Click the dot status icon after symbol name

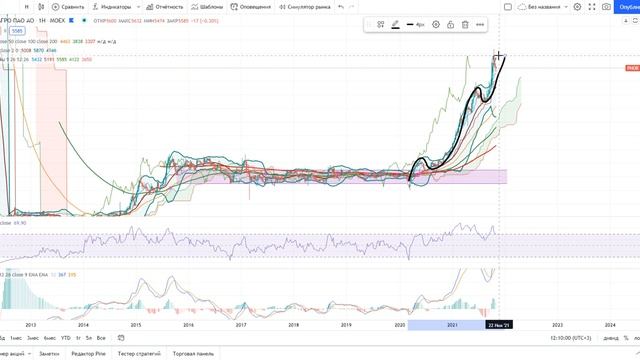pyautogui.click(x=84, y=20)
